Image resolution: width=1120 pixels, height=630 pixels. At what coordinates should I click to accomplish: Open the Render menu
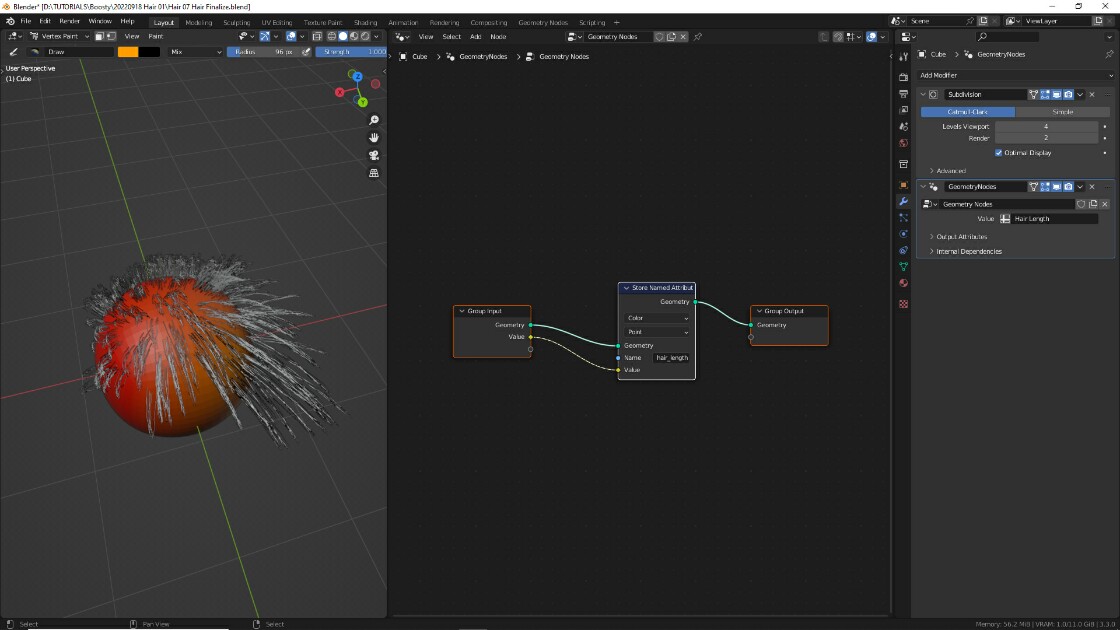[x=69, y=21]
